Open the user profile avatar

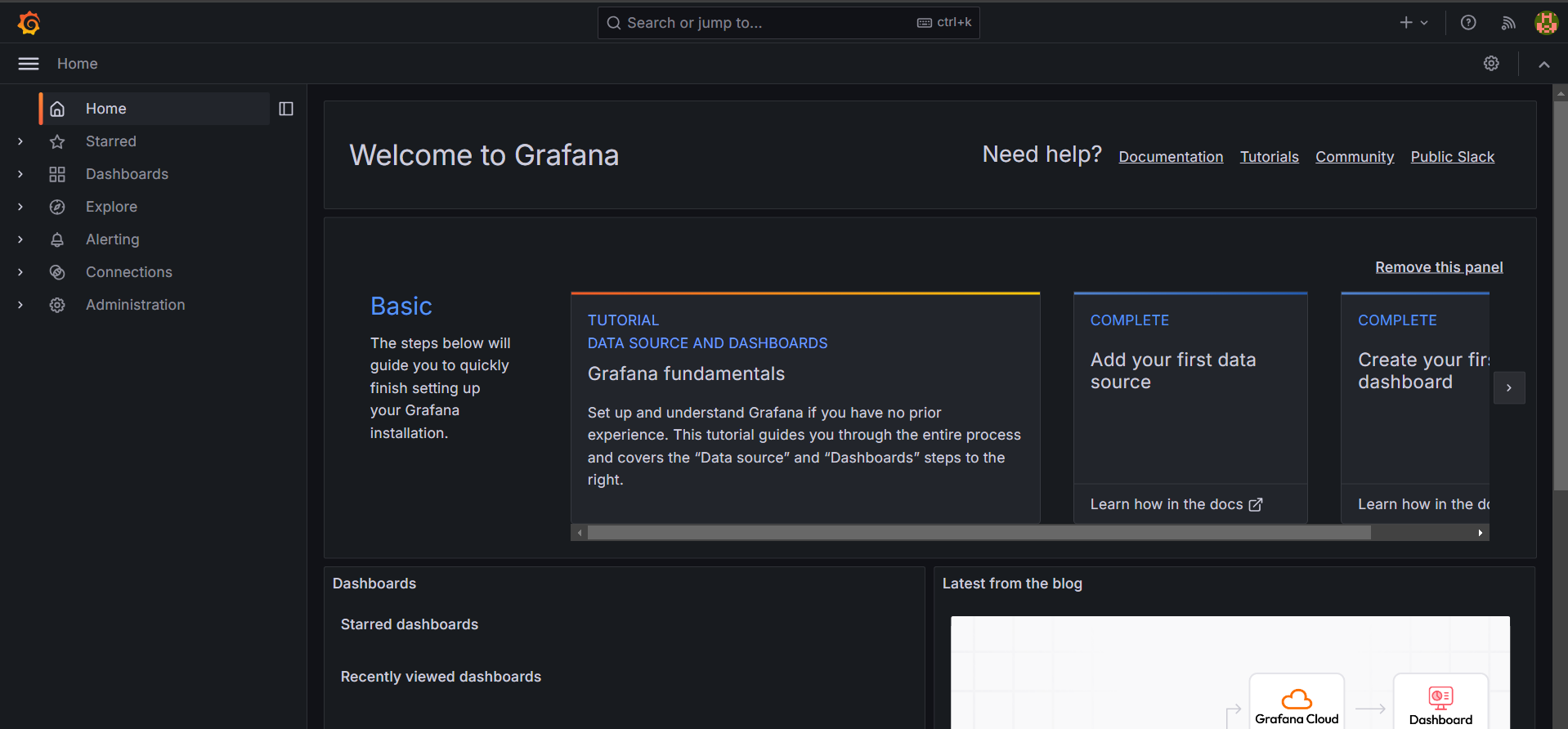click(1546, 23)
